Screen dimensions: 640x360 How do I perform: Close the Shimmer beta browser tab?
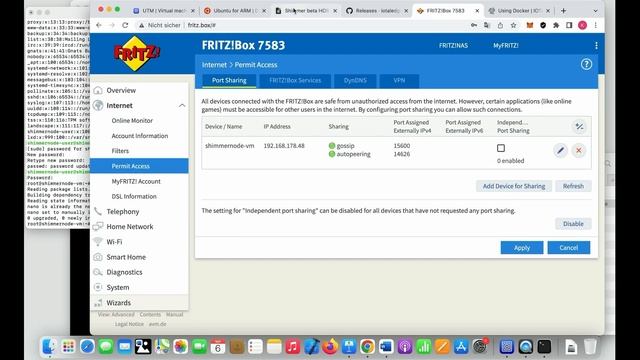335,11
